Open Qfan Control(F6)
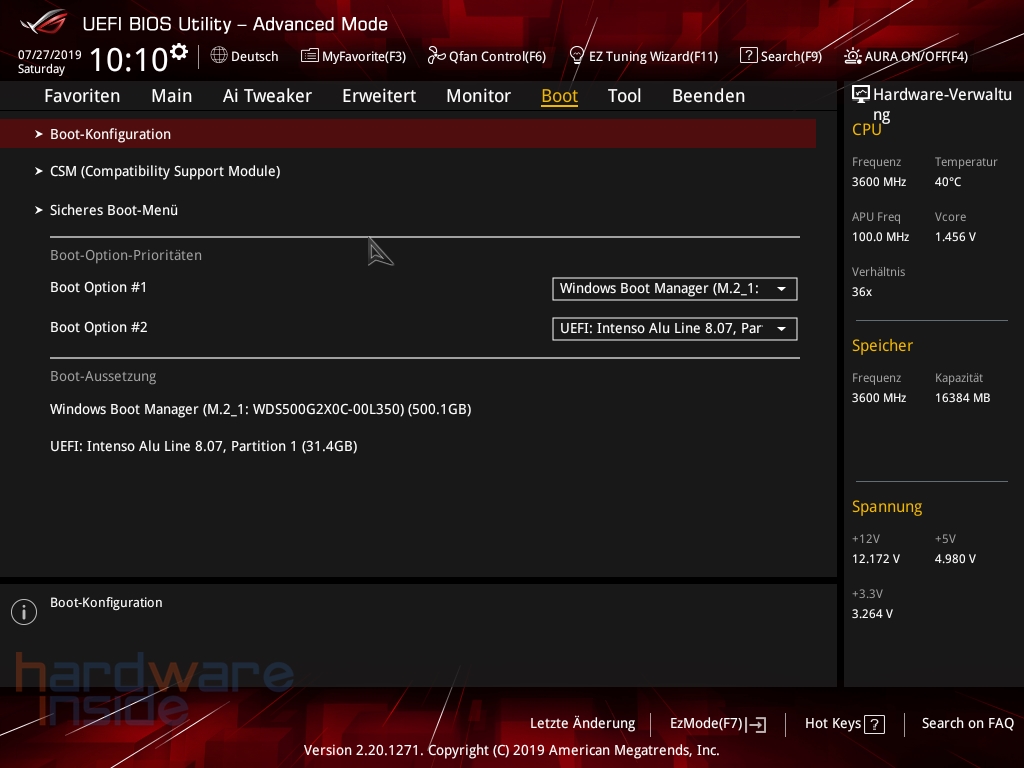 (x=487, y=56)
